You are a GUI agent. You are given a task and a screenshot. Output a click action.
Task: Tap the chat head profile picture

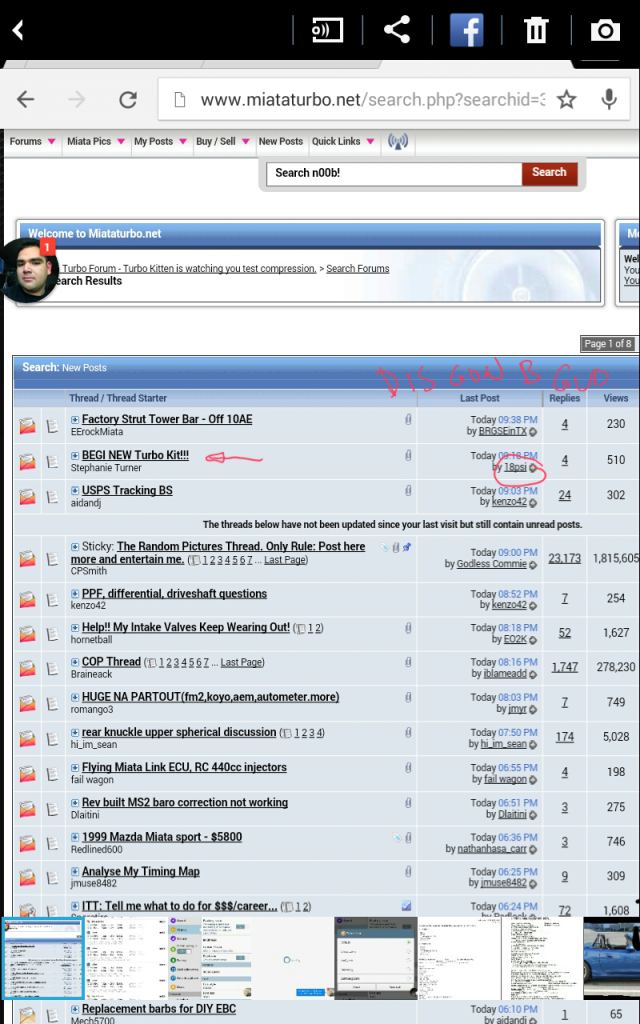coord(29,270)
